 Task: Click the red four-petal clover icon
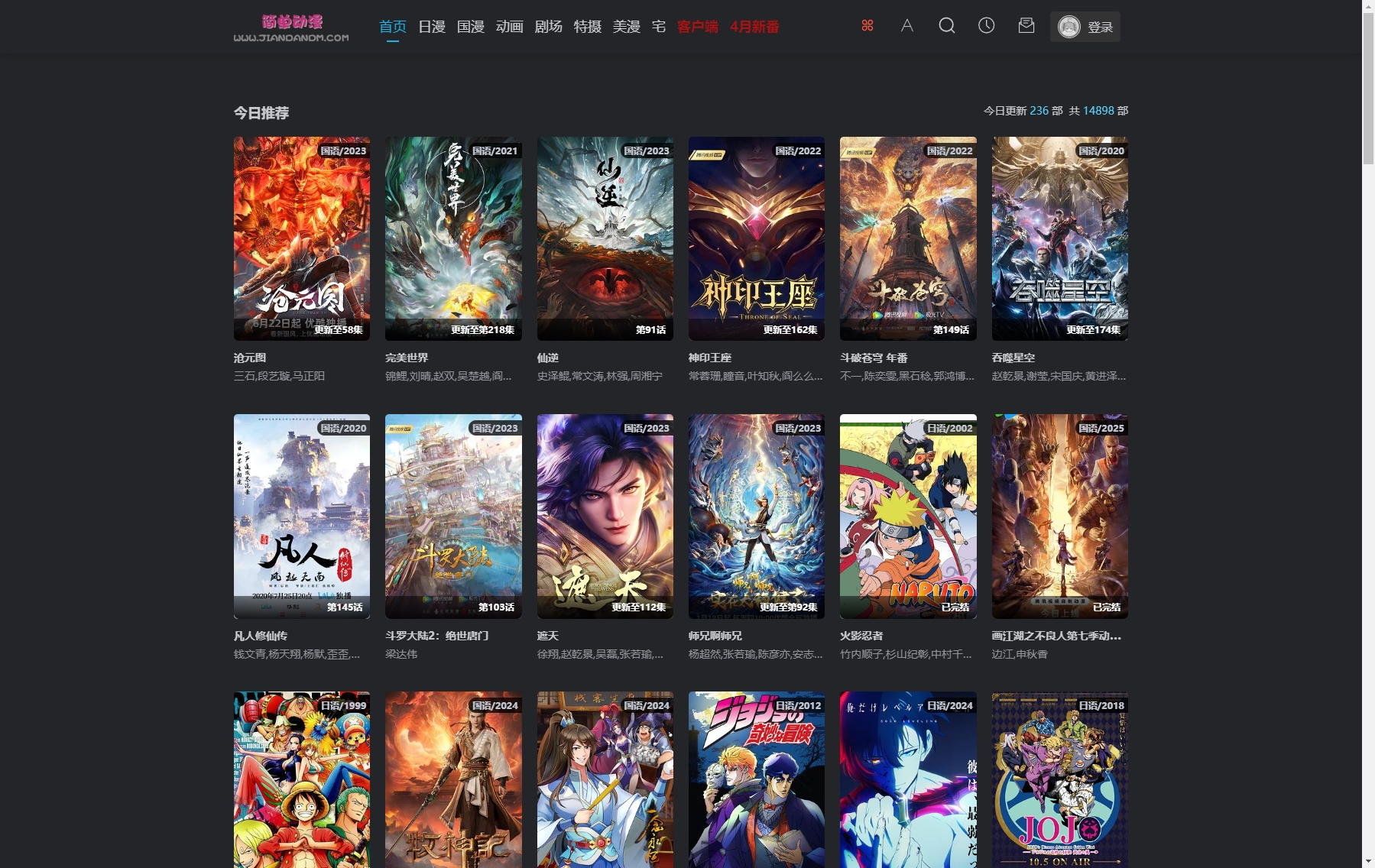pos(867,26)
